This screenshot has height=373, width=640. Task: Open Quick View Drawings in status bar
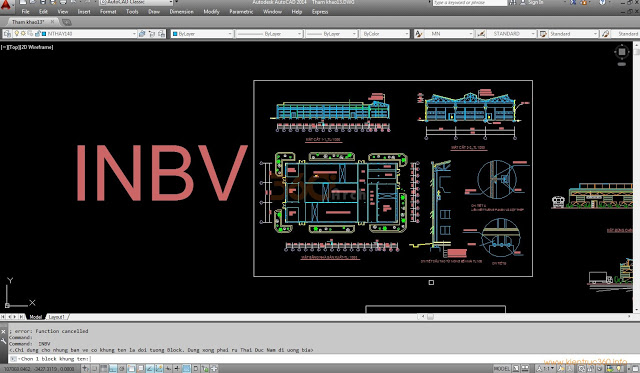(x=525, y=369)
